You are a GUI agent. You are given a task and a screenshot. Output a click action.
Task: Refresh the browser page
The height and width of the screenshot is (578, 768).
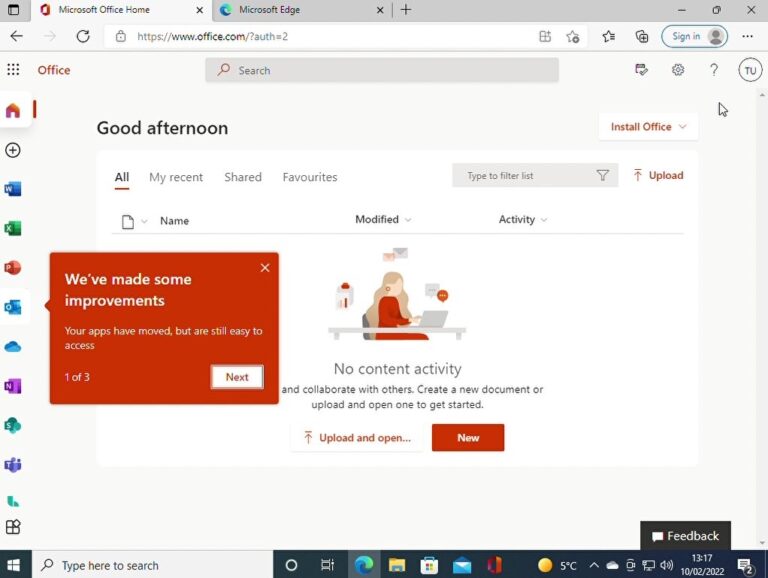coord(83,36)
